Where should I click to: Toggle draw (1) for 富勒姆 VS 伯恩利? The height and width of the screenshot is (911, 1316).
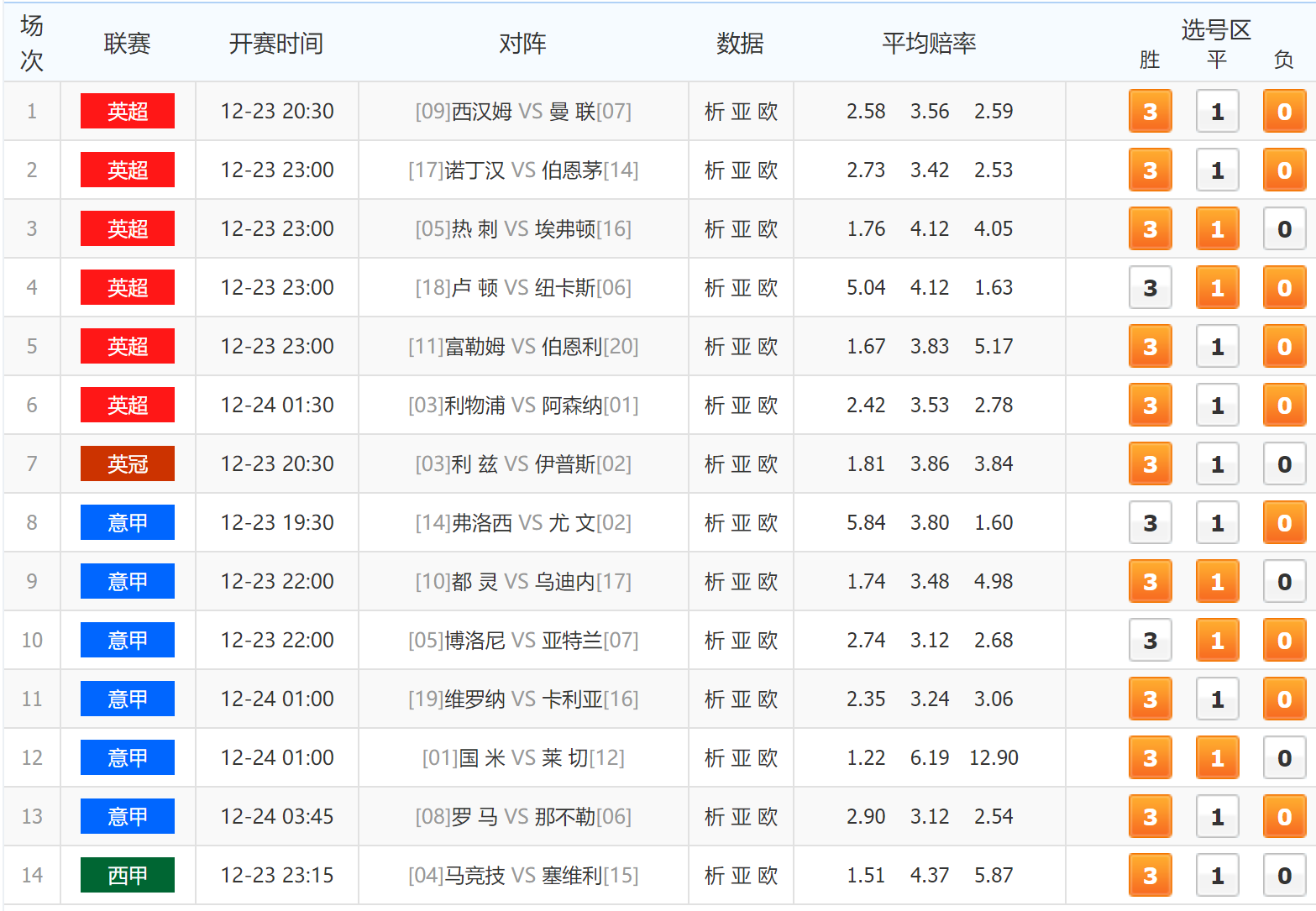click(x=1217, y=346)
